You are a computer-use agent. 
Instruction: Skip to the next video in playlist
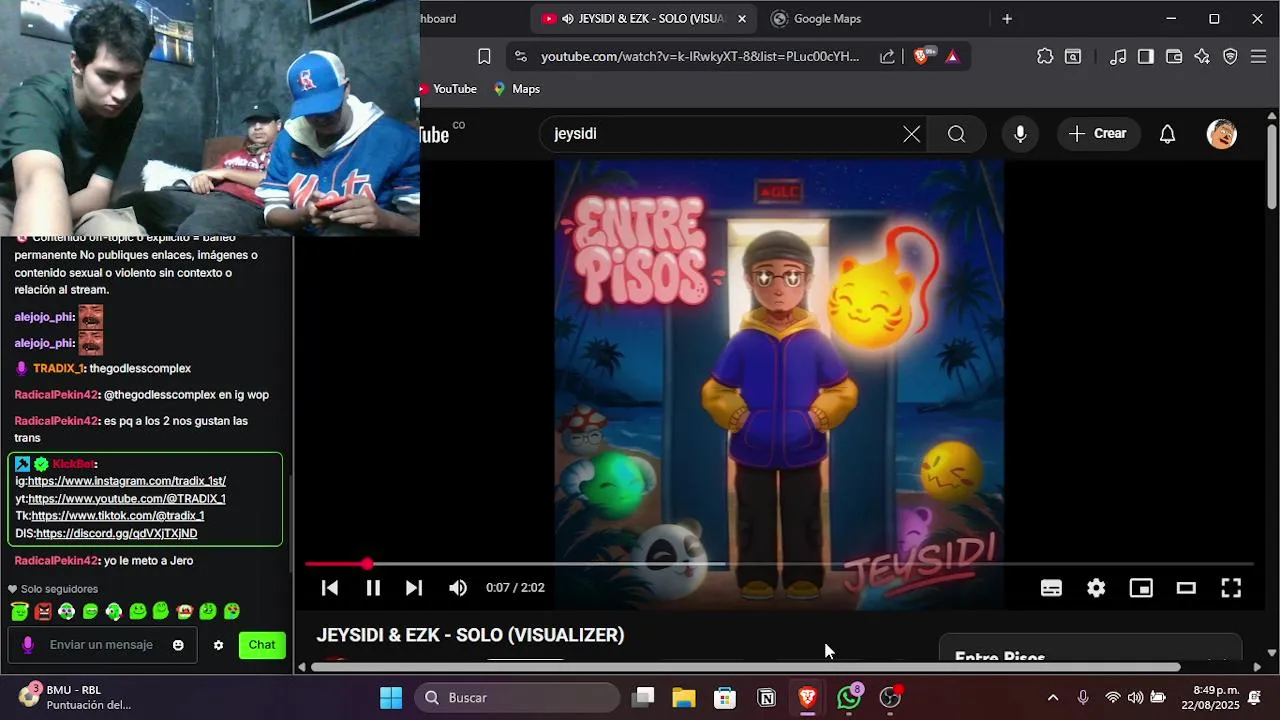tap(414, 588)
